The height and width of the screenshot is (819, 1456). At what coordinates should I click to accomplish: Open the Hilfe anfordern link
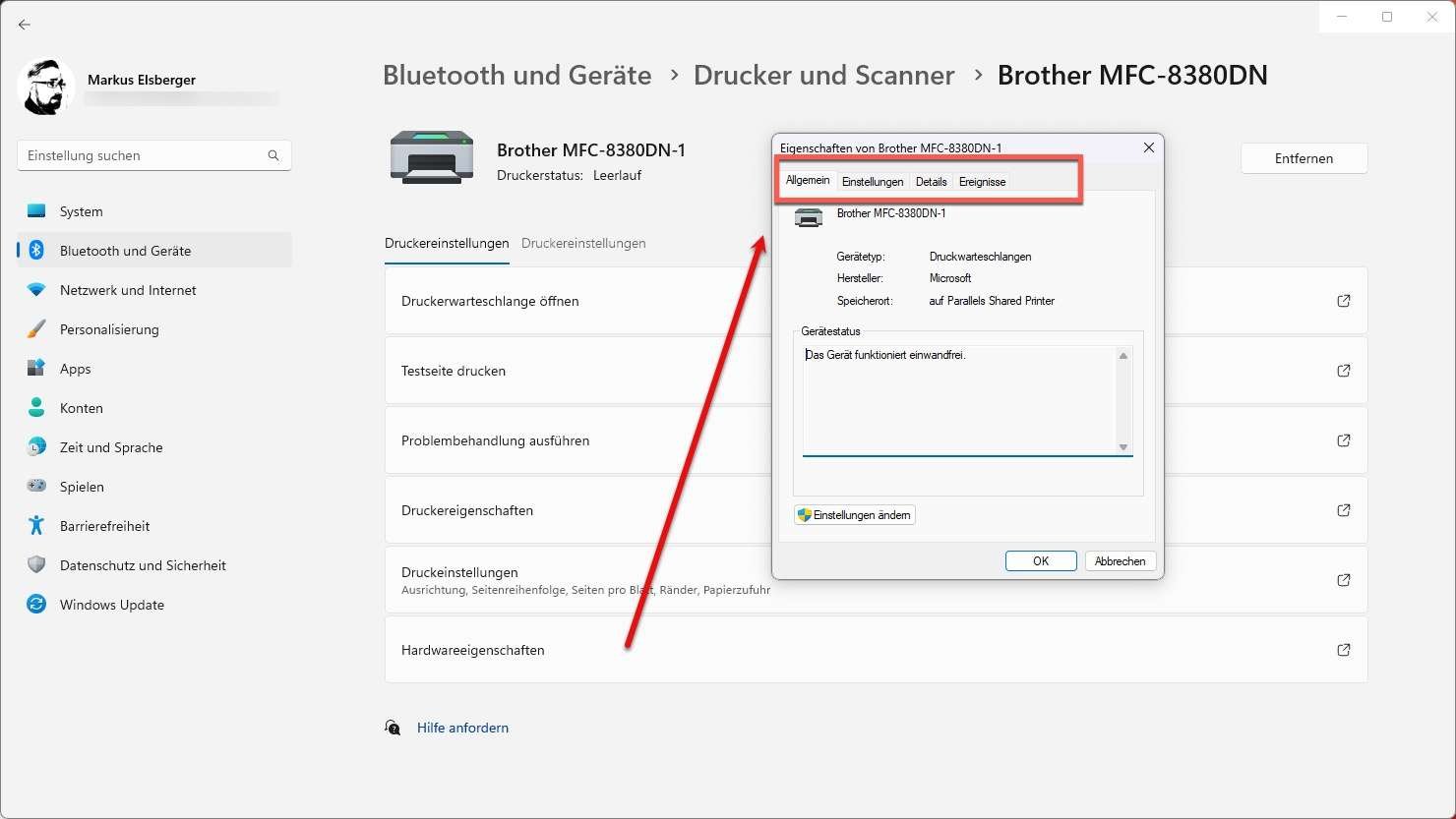point(462,727)
